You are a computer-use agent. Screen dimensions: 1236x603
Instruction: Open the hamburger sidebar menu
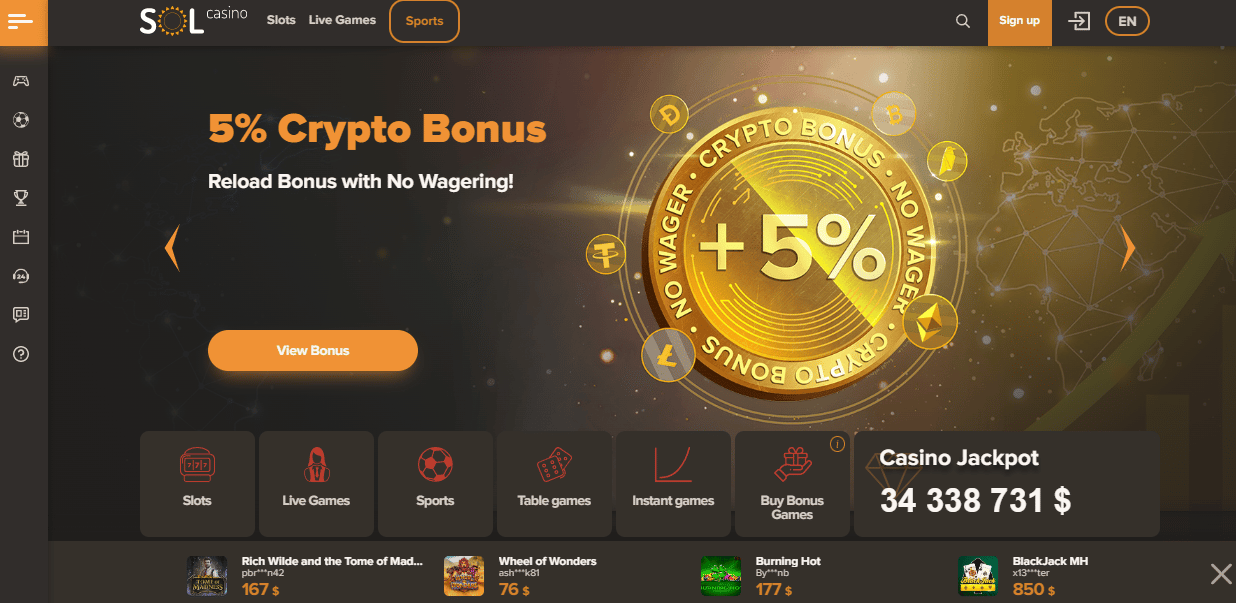pos(21,22)
